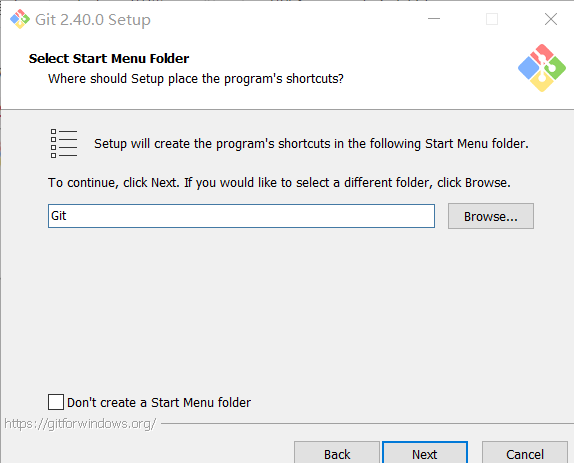574x463 pixels.
Task: Click the shortcut list icon
Action: coord(64,143)
